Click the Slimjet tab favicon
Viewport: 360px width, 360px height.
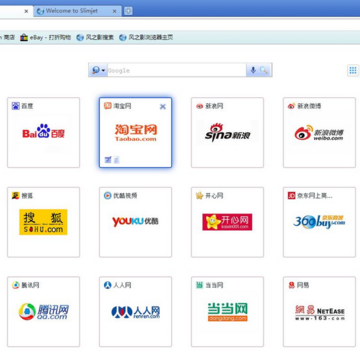(41, 11)
